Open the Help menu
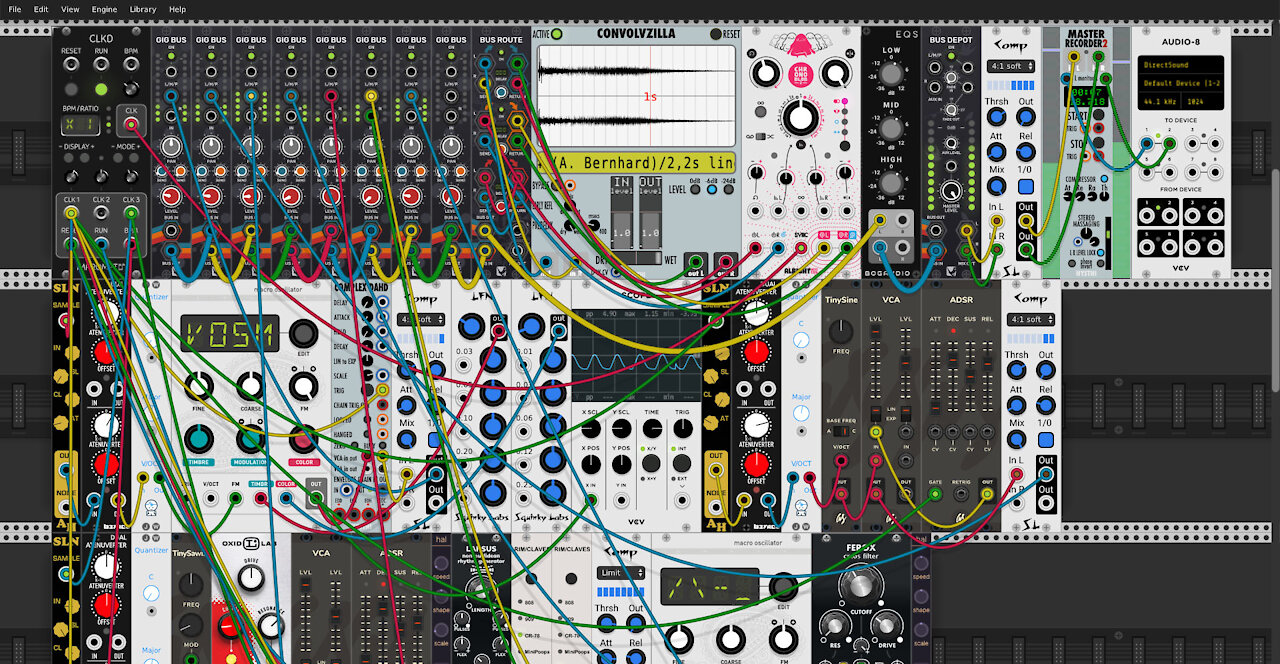The width and height of the screenshot is (1280, 664). pos(177,9)
